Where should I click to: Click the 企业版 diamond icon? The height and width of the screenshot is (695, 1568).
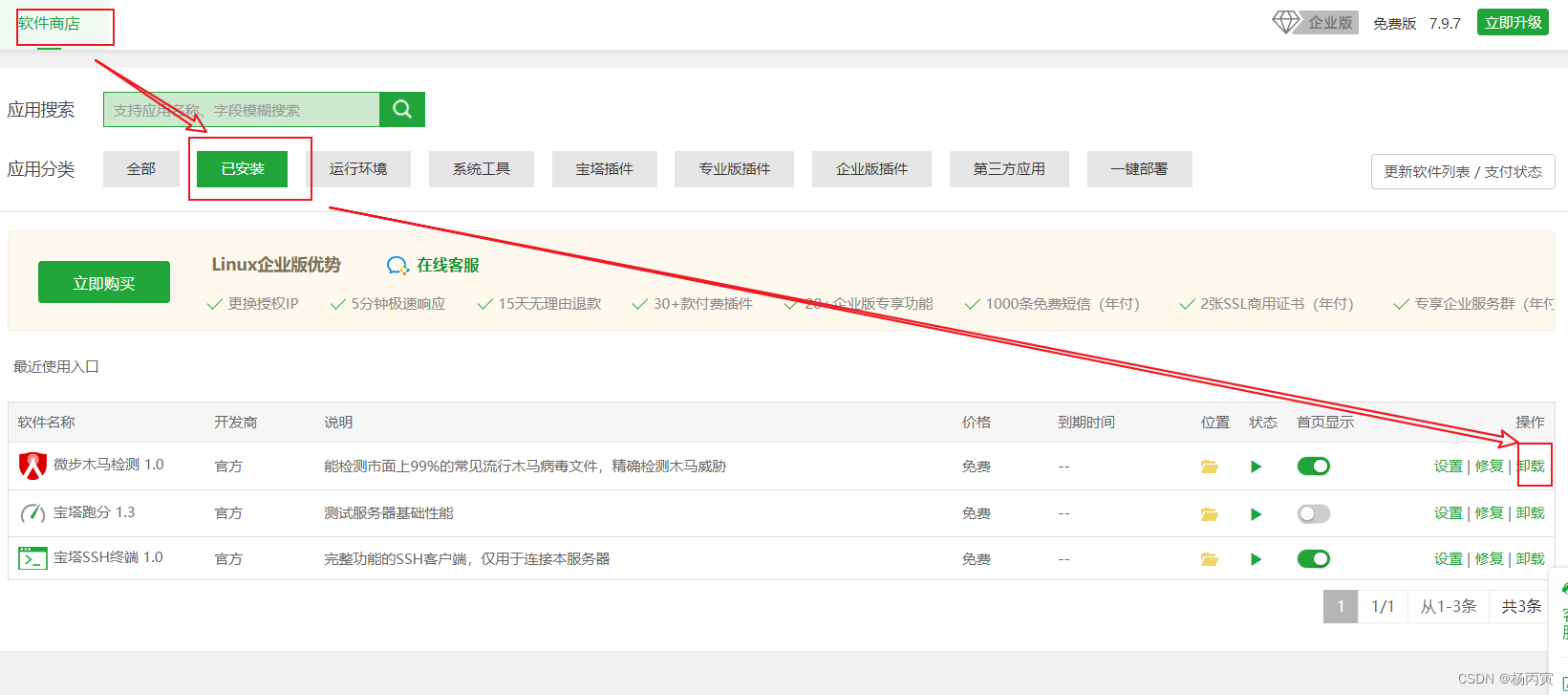click(x=1286, y=22)
